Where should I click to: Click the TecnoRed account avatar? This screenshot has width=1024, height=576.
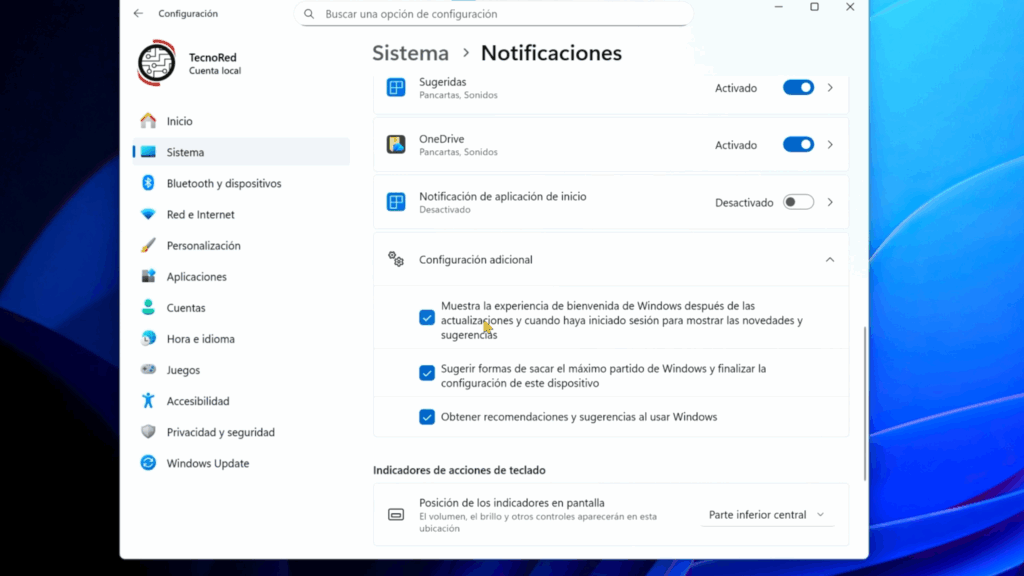pyautogui.click(x=156, y=61)
